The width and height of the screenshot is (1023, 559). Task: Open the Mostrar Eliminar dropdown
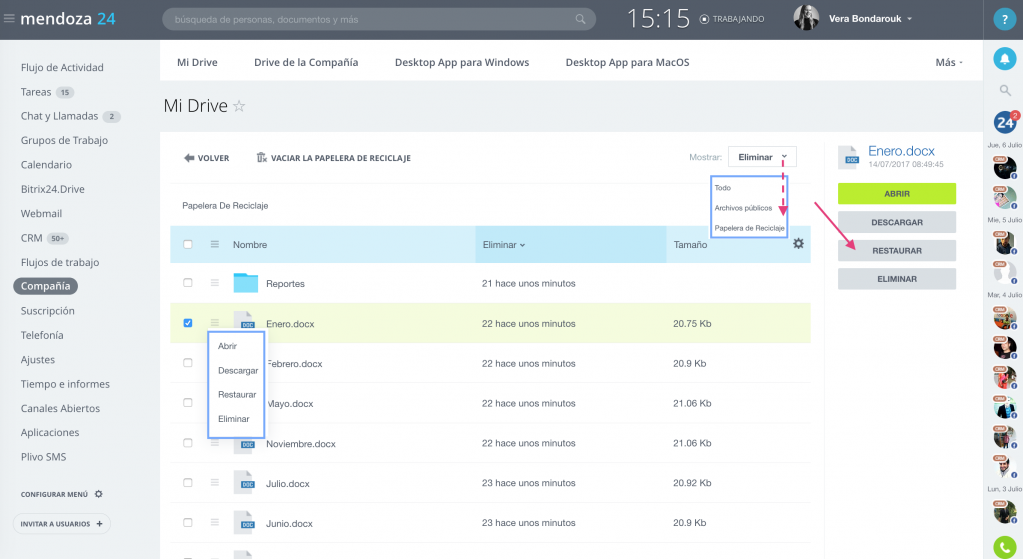pos(762,157)
